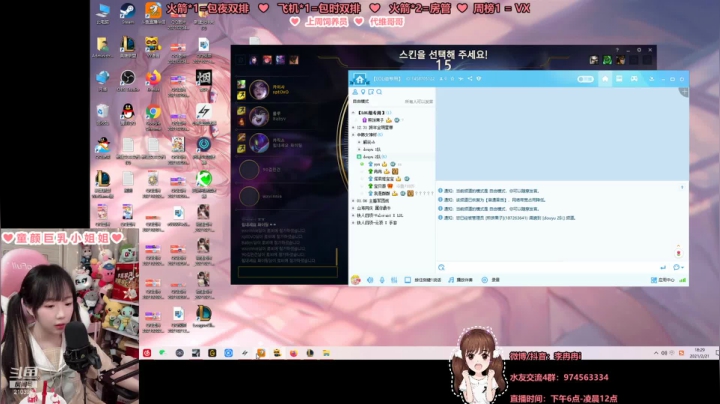This screenshot has width=720, height=404.
Task: Mute the speaker in the YY bottom toolbar
Action: (x=370, y=280)
